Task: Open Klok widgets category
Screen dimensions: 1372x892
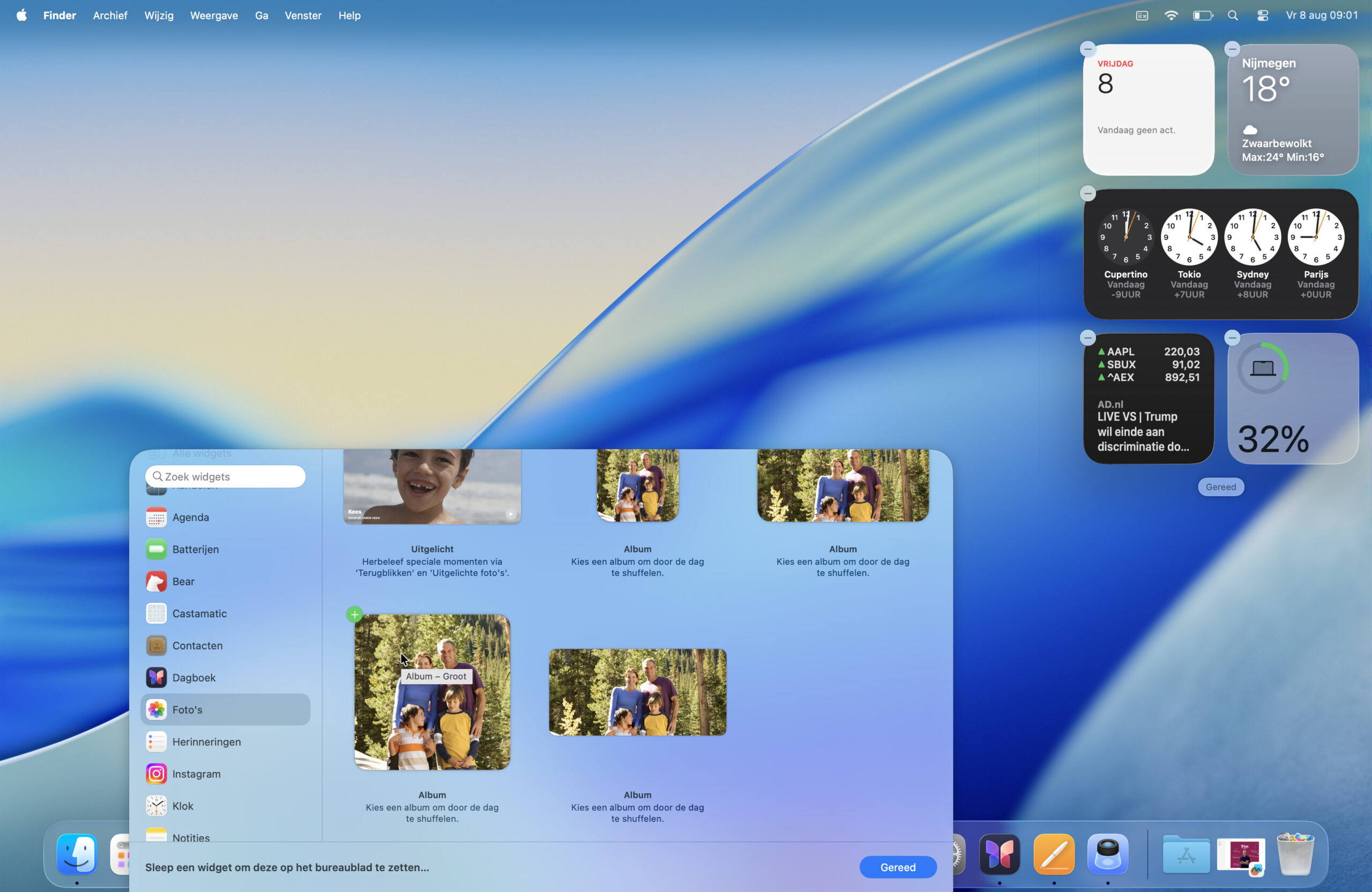Action: tap(182, 806)
